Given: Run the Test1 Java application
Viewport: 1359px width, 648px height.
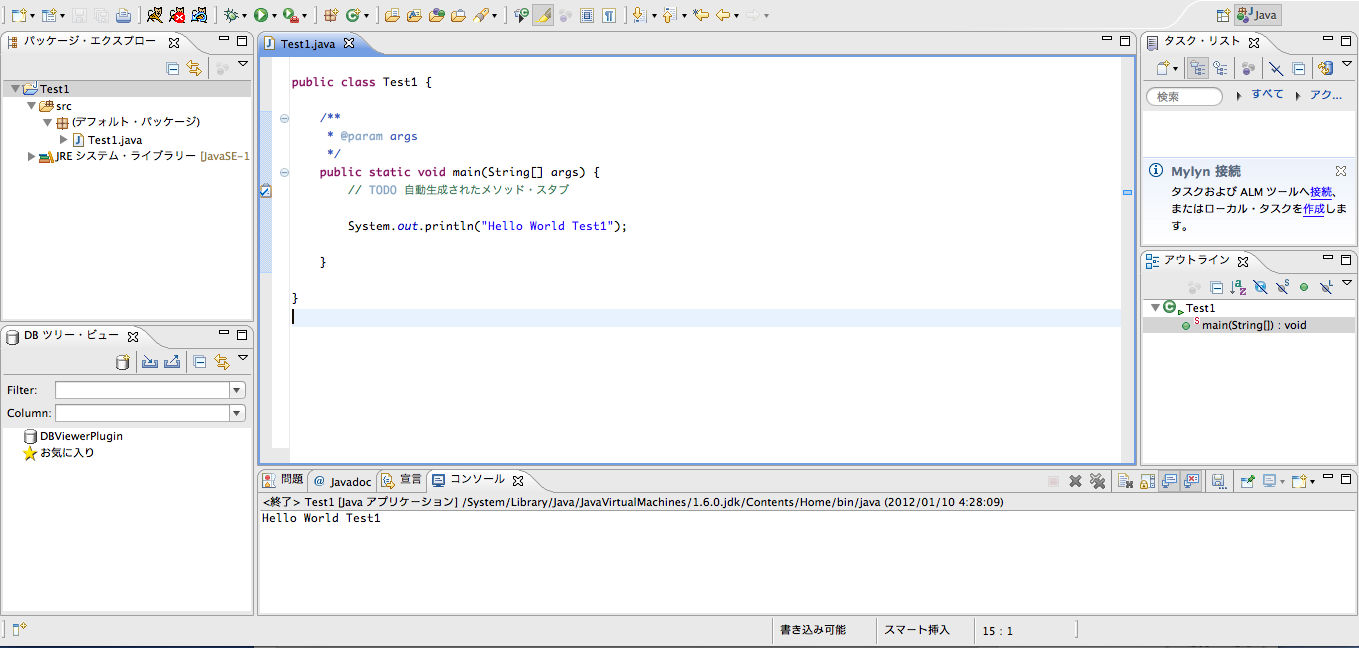Looking at the screenshot, I should click(x=261, y=15).
